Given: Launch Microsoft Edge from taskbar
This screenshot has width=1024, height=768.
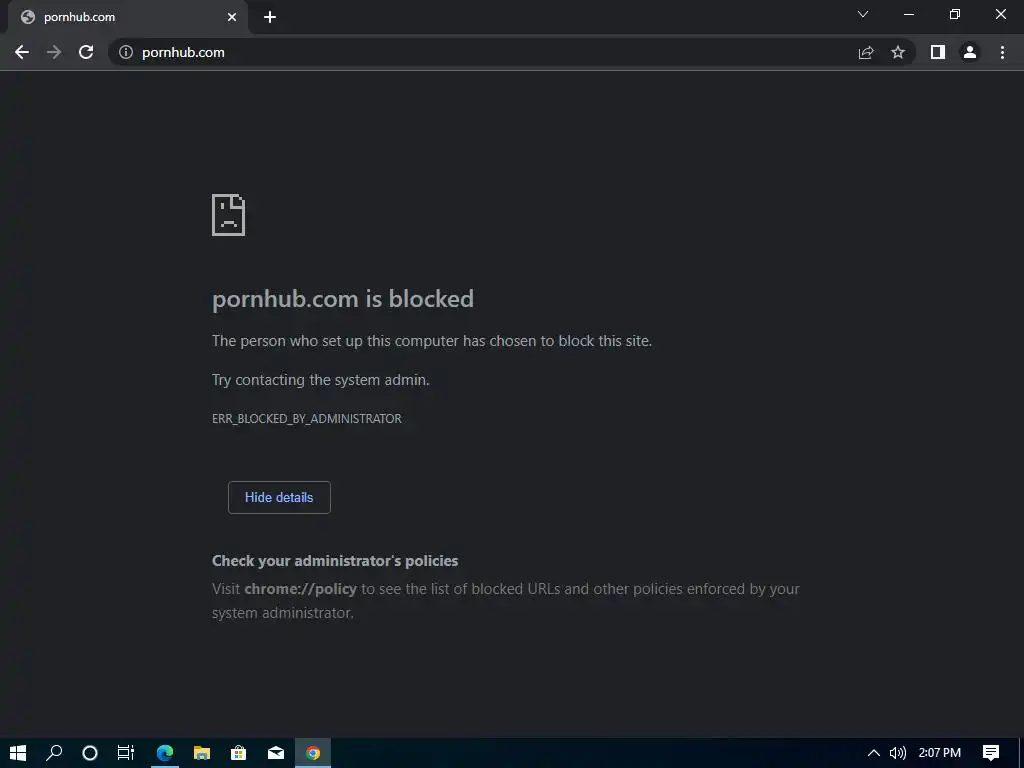Looking at the screenshot, I should (x=165, y=753).
